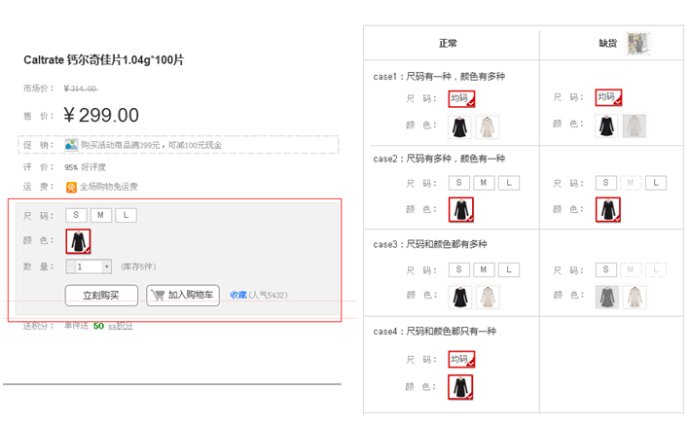Select 均码 size in case4
690x426 pixels.
tap(462, 359)
